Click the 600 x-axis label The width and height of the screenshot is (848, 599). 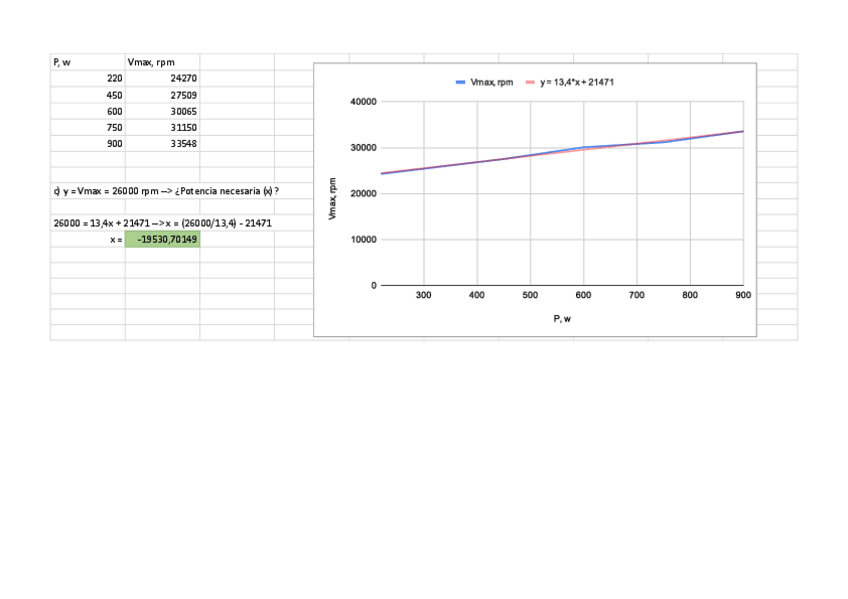[583, 295]
